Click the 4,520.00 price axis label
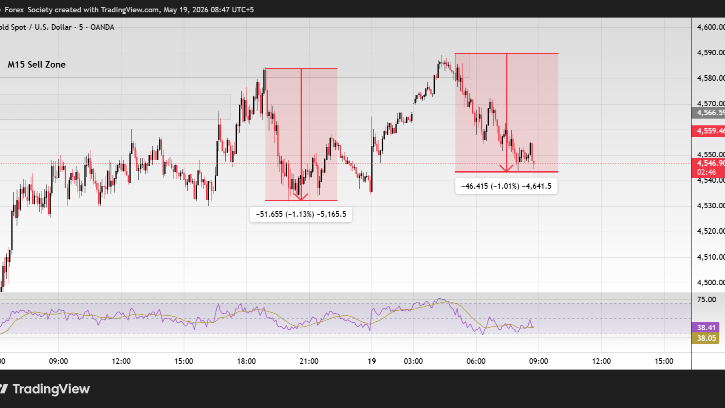Image resolution: width=725 pixels, height=408 pixels. coord(710,231)
